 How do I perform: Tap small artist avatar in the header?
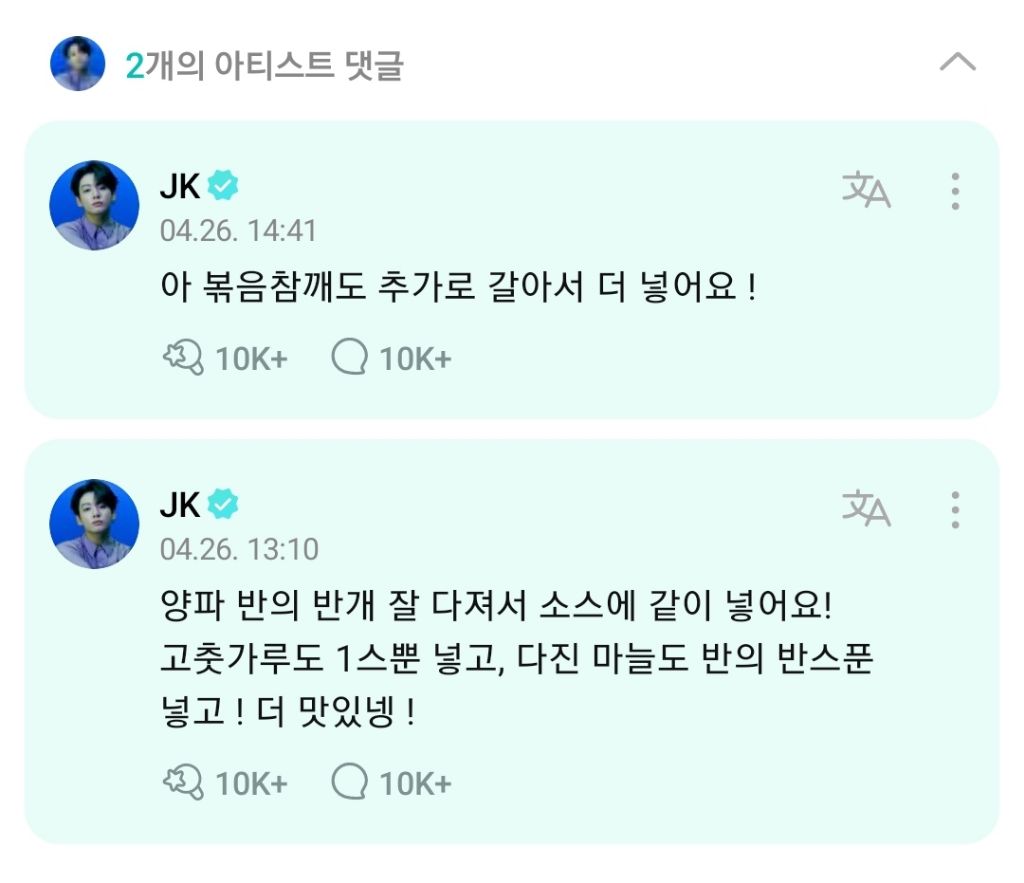(x=77, y=64)
